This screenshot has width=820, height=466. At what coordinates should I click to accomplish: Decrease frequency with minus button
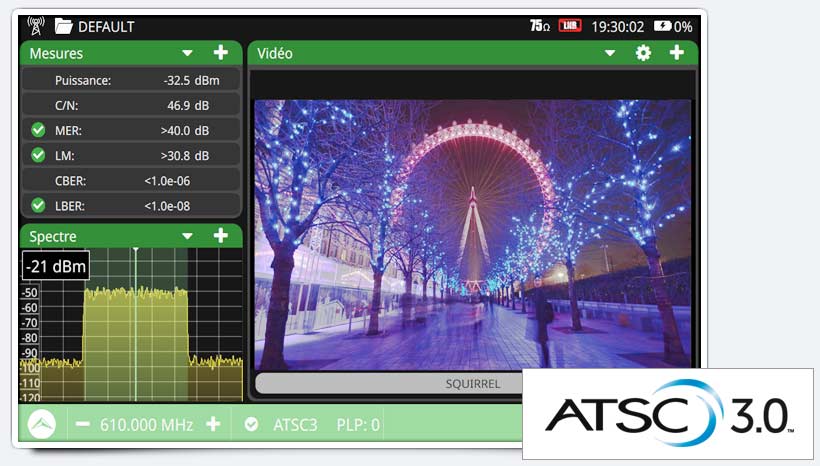[x=83, y=424]
